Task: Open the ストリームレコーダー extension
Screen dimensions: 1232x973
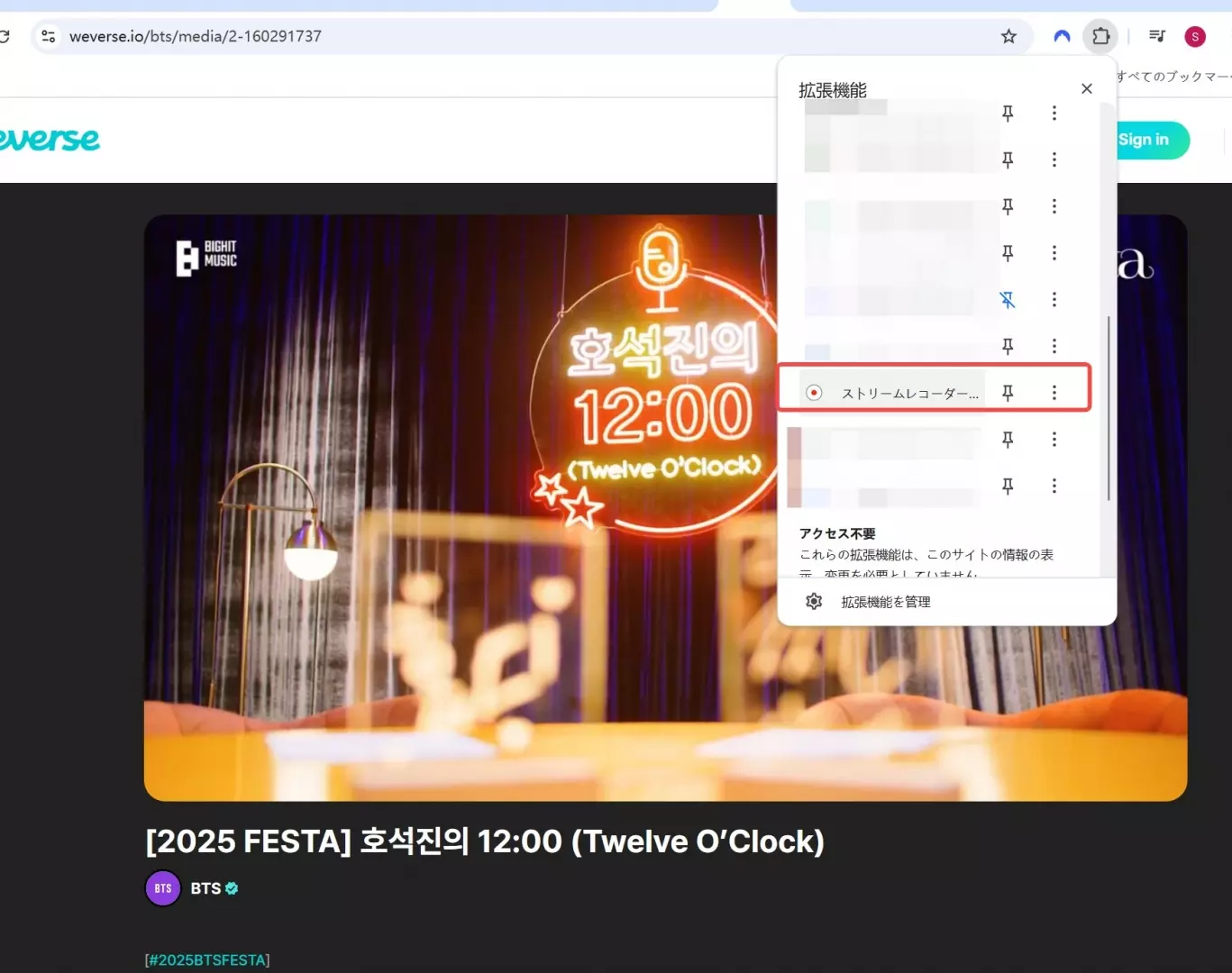Action: [891, 393]
